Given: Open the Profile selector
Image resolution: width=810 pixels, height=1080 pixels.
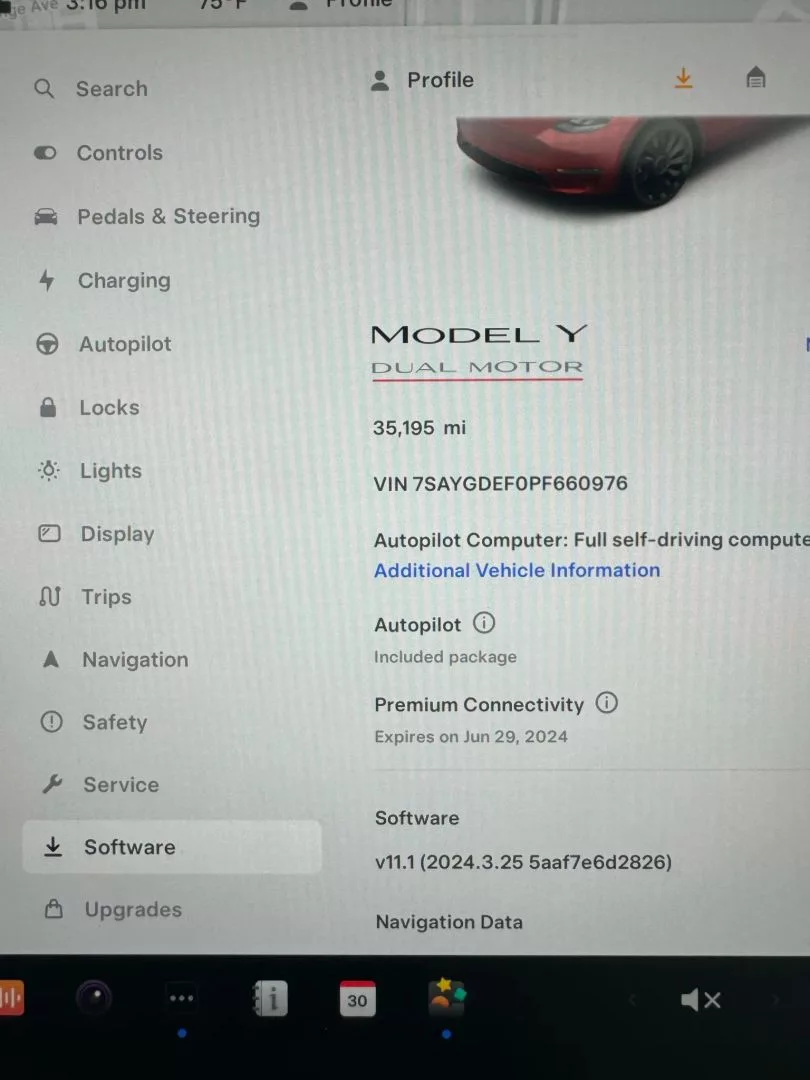Looking at the screenshot, I should coord(422,80).
